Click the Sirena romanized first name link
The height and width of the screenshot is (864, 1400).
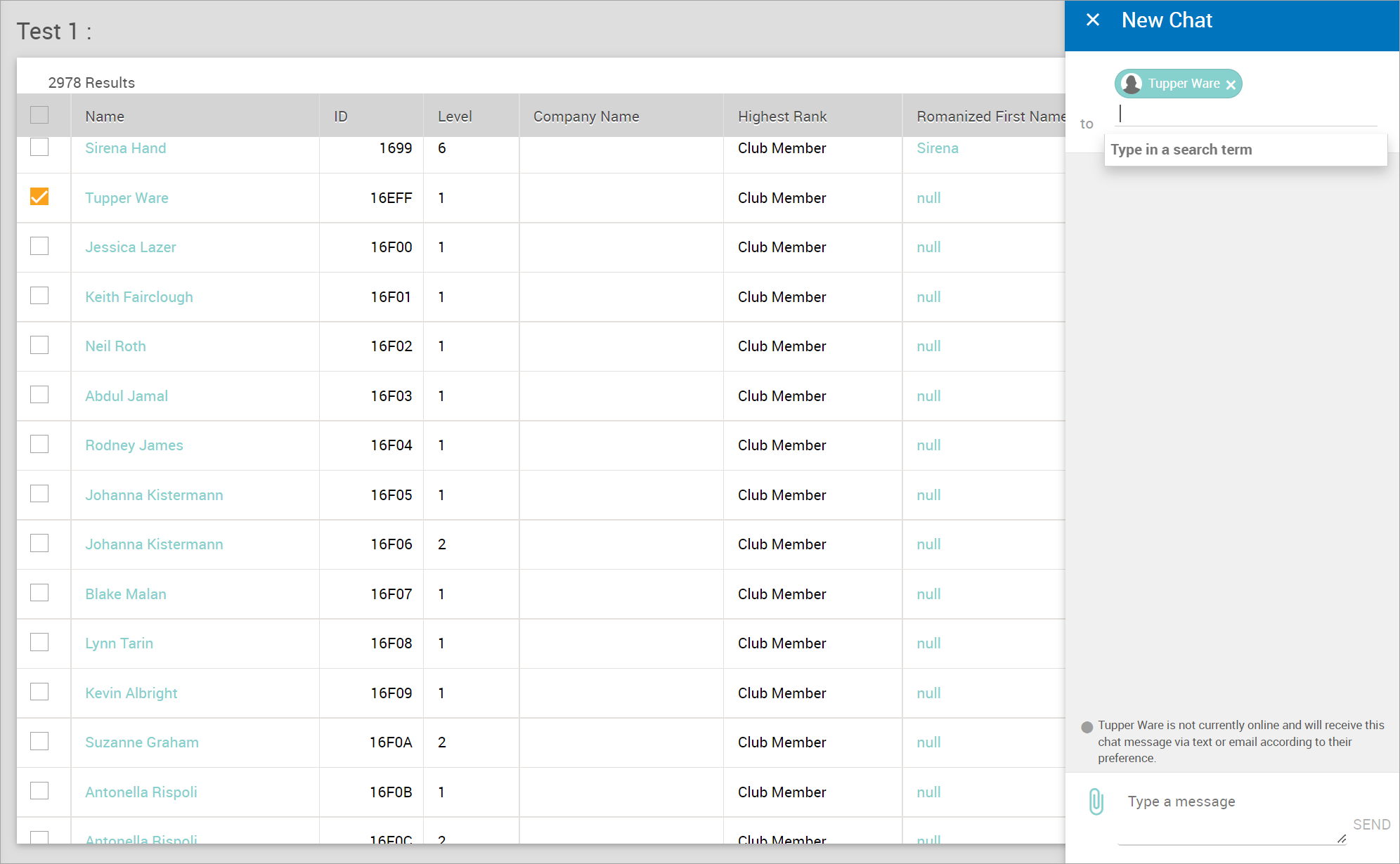[938, 148]
